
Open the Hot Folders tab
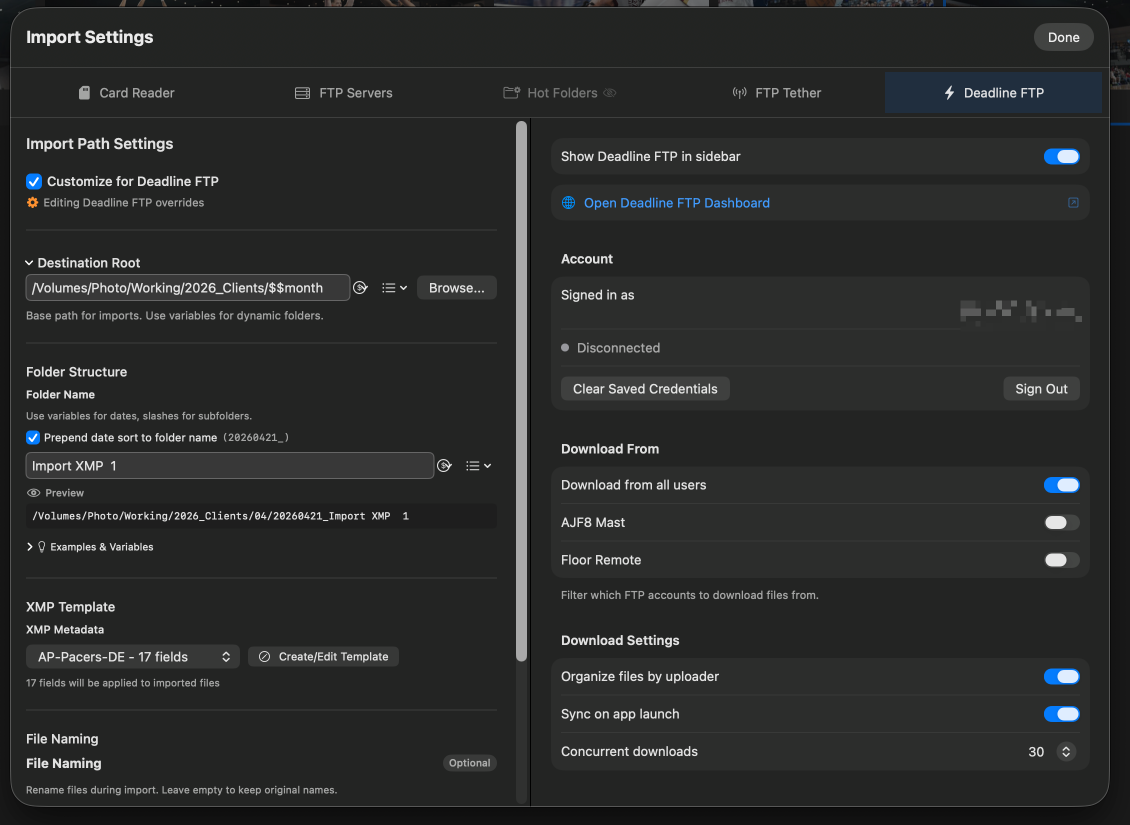coord(560,93)
